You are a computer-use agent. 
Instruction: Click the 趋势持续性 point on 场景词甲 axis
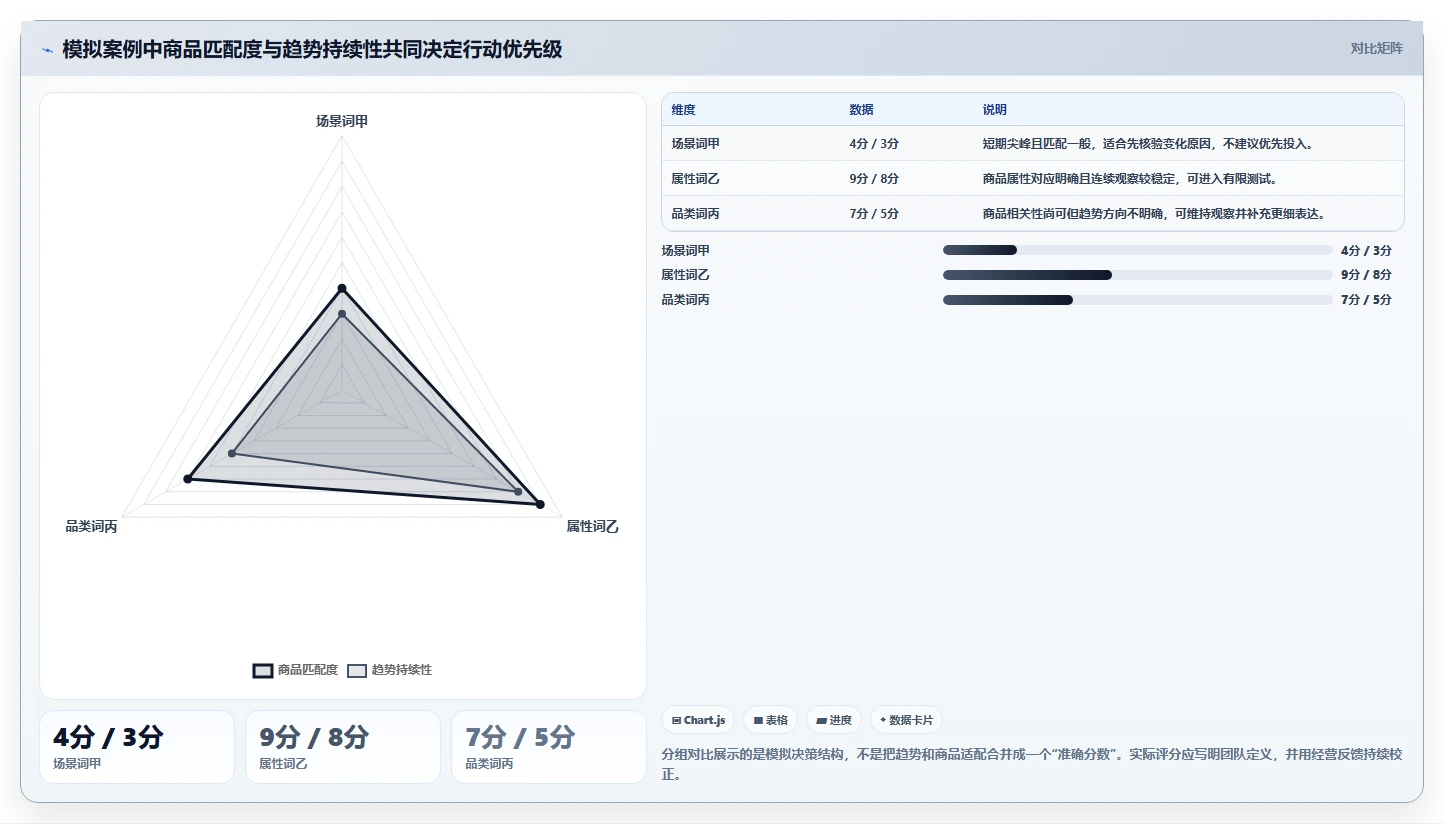tap(342, 314)
